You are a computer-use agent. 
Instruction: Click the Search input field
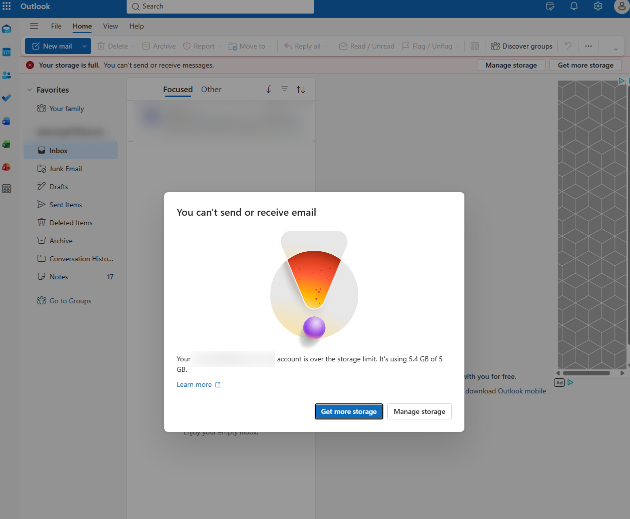(x=220, y=6)
